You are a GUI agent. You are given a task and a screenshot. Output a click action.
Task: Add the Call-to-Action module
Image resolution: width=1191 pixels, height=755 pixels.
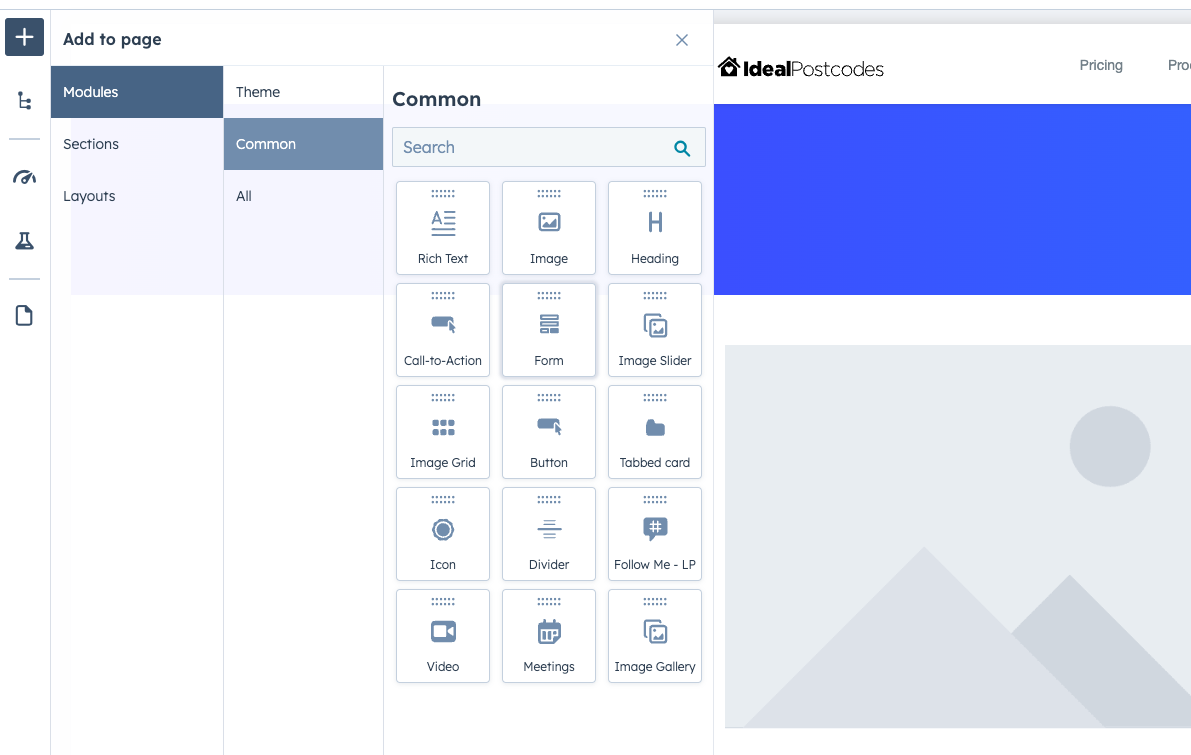(x=443, y=330)
